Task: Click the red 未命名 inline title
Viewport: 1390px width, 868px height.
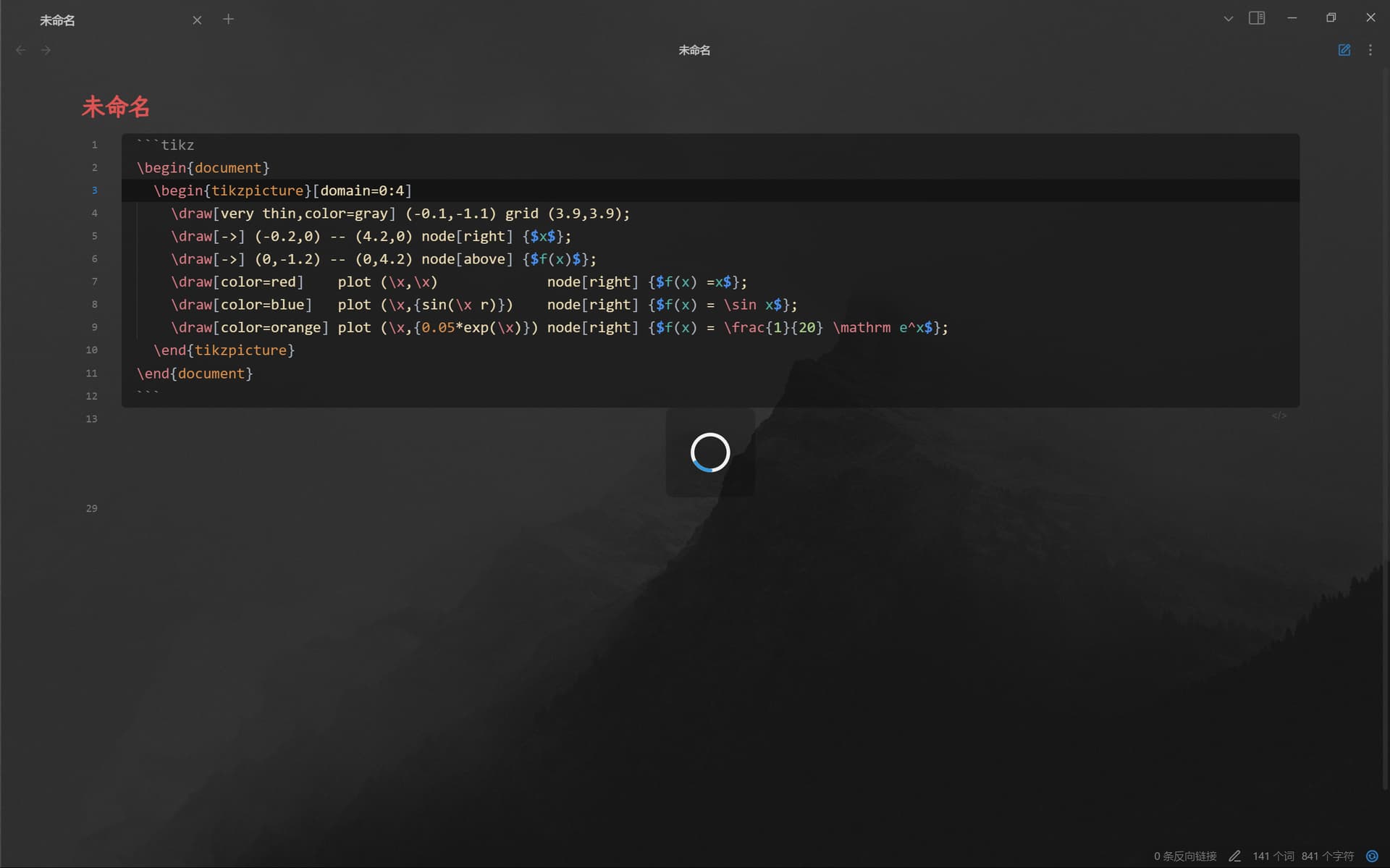Action: point(116,107)
